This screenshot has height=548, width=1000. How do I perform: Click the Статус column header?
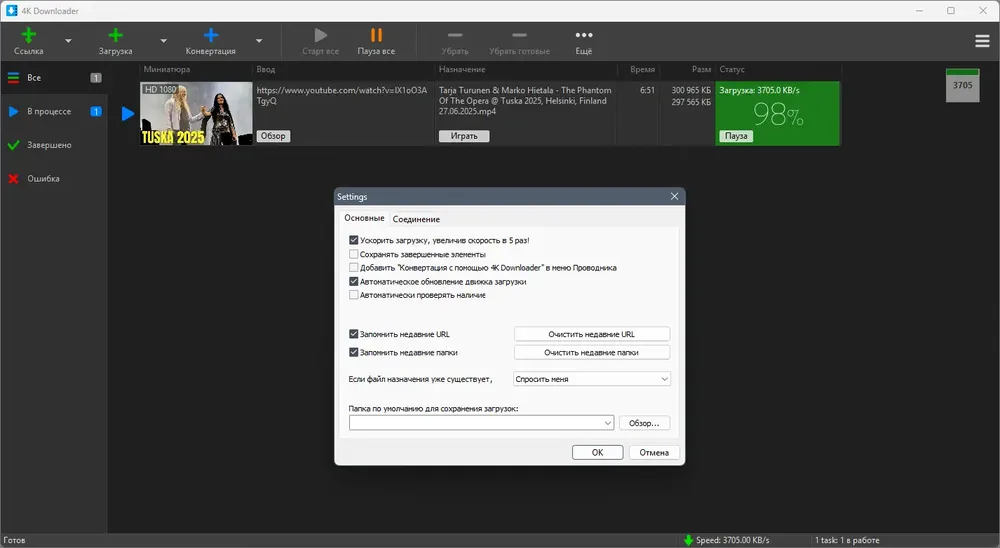732,70
